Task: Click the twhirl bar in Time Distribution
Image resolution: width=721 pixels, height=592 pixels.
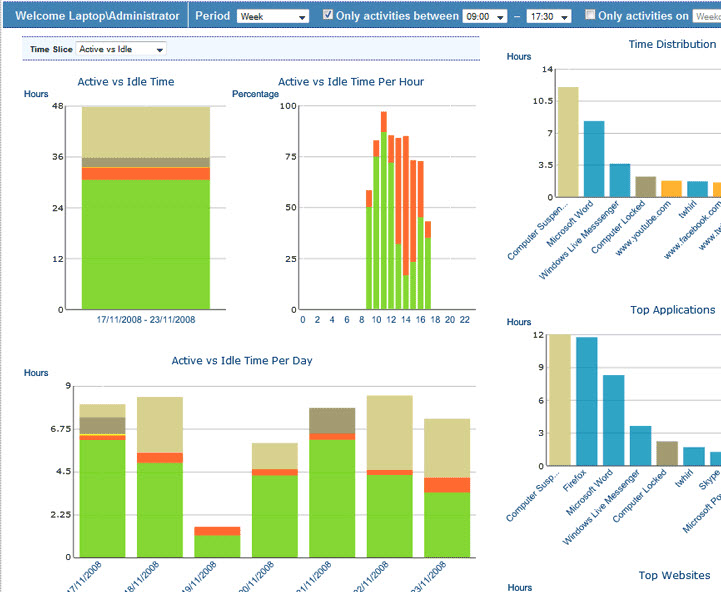Action: pos(697,189)
